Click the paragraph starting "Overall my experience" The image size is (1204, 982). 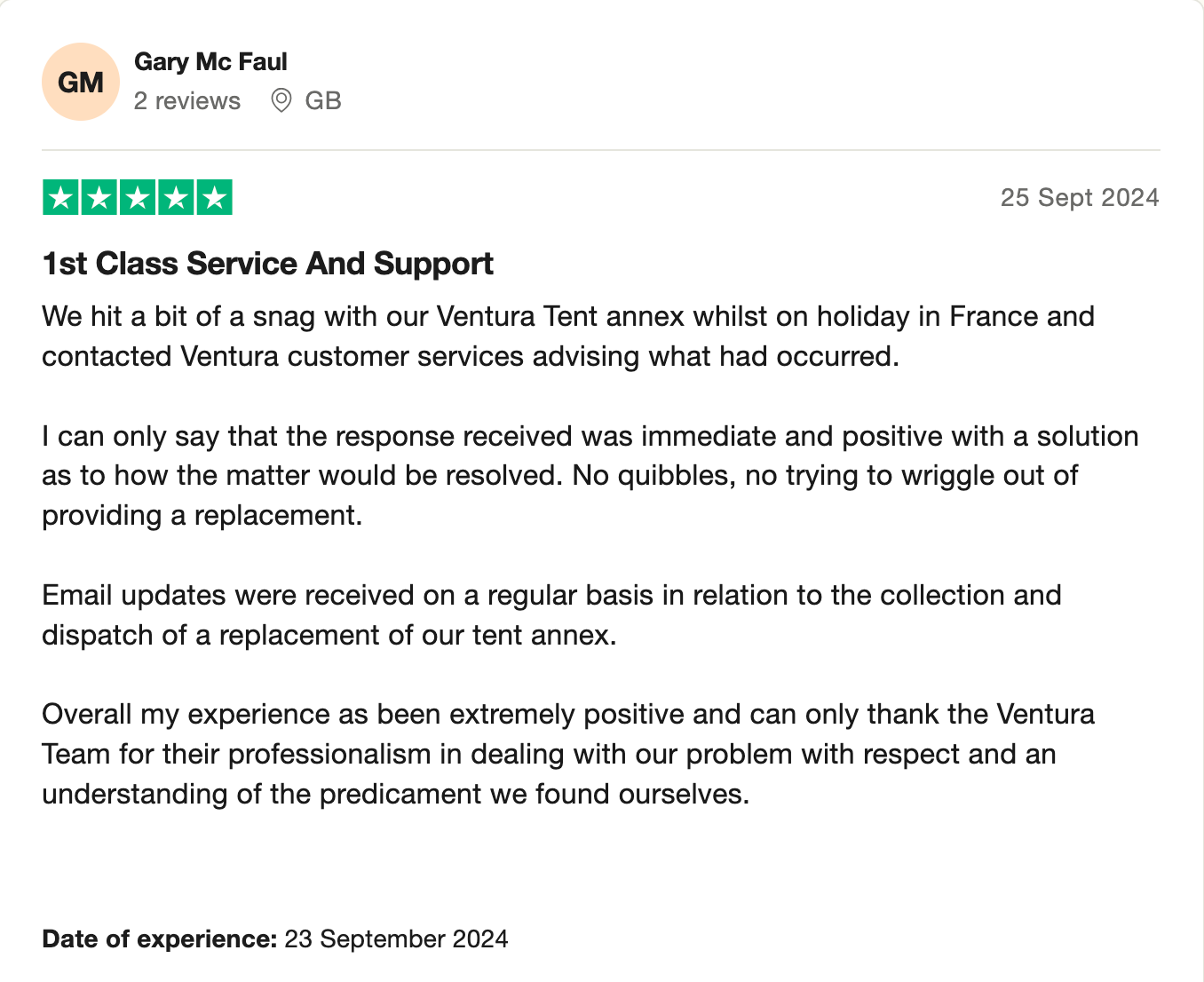[568, 754]
